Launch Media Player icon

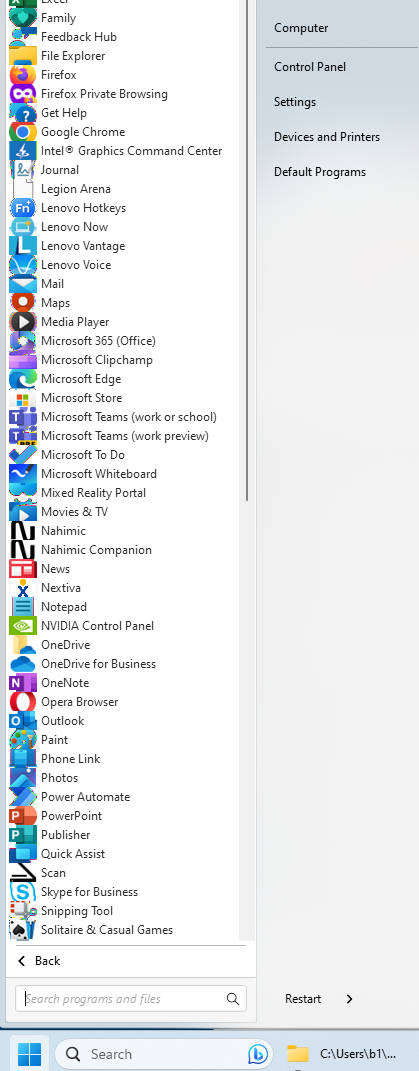click(23, 322)
